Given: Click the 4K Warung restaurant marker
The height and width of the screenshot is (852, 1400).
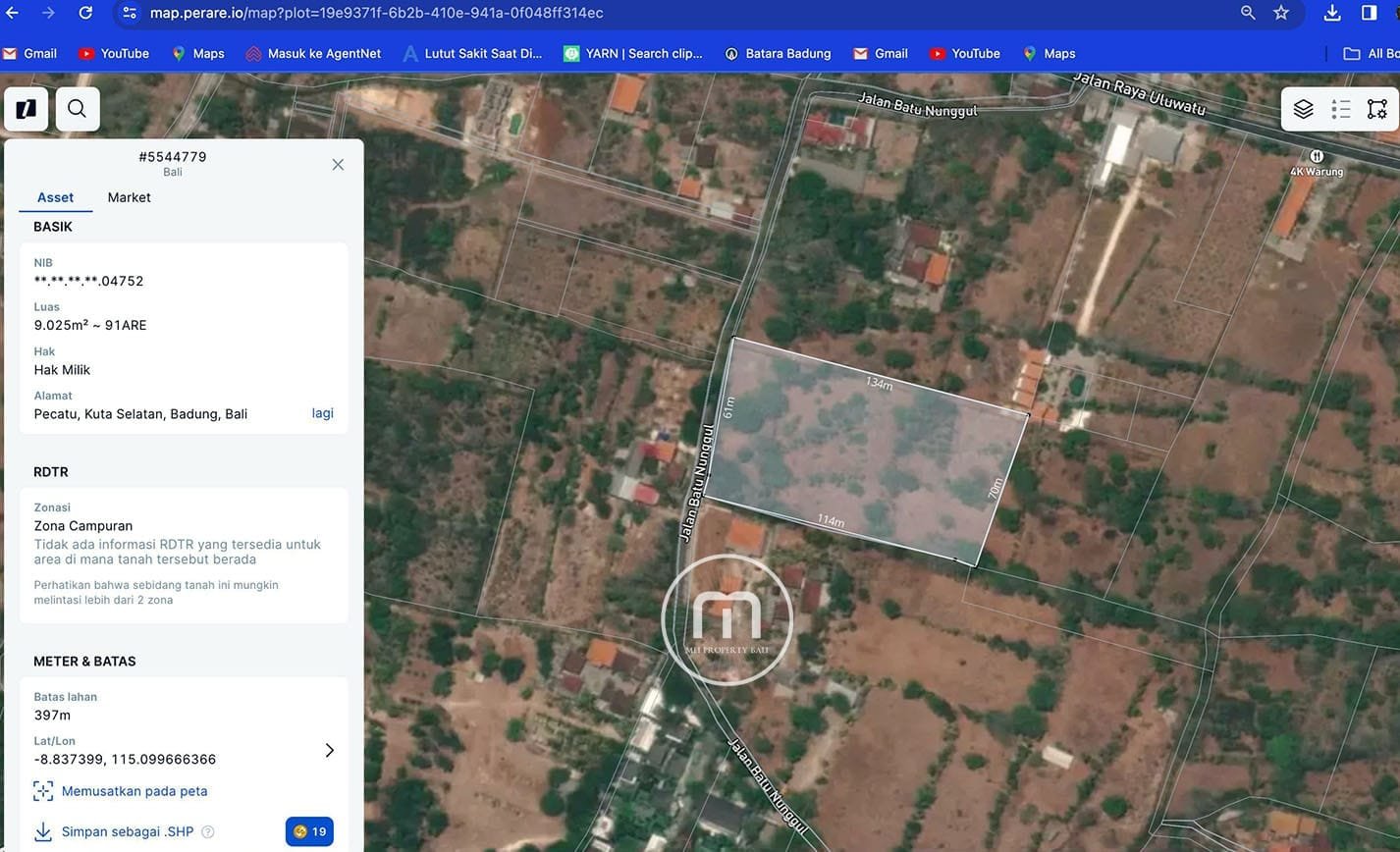Looking at the screenshot, I should [x=1317, y=157].
